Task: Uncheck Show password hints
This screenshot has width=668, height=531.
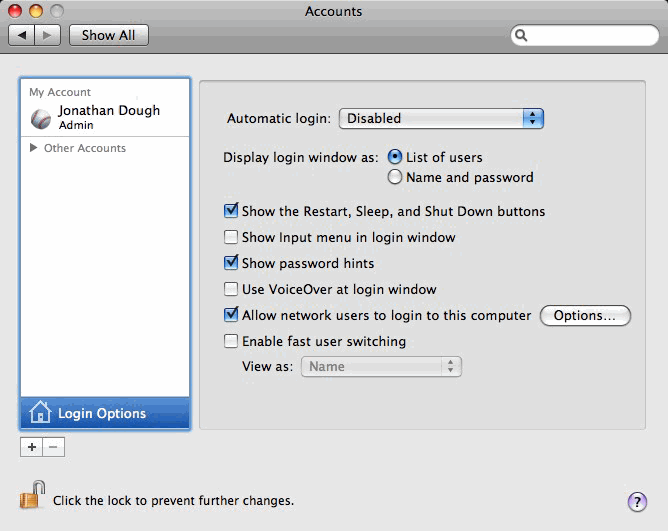Action: coord(231,263)
